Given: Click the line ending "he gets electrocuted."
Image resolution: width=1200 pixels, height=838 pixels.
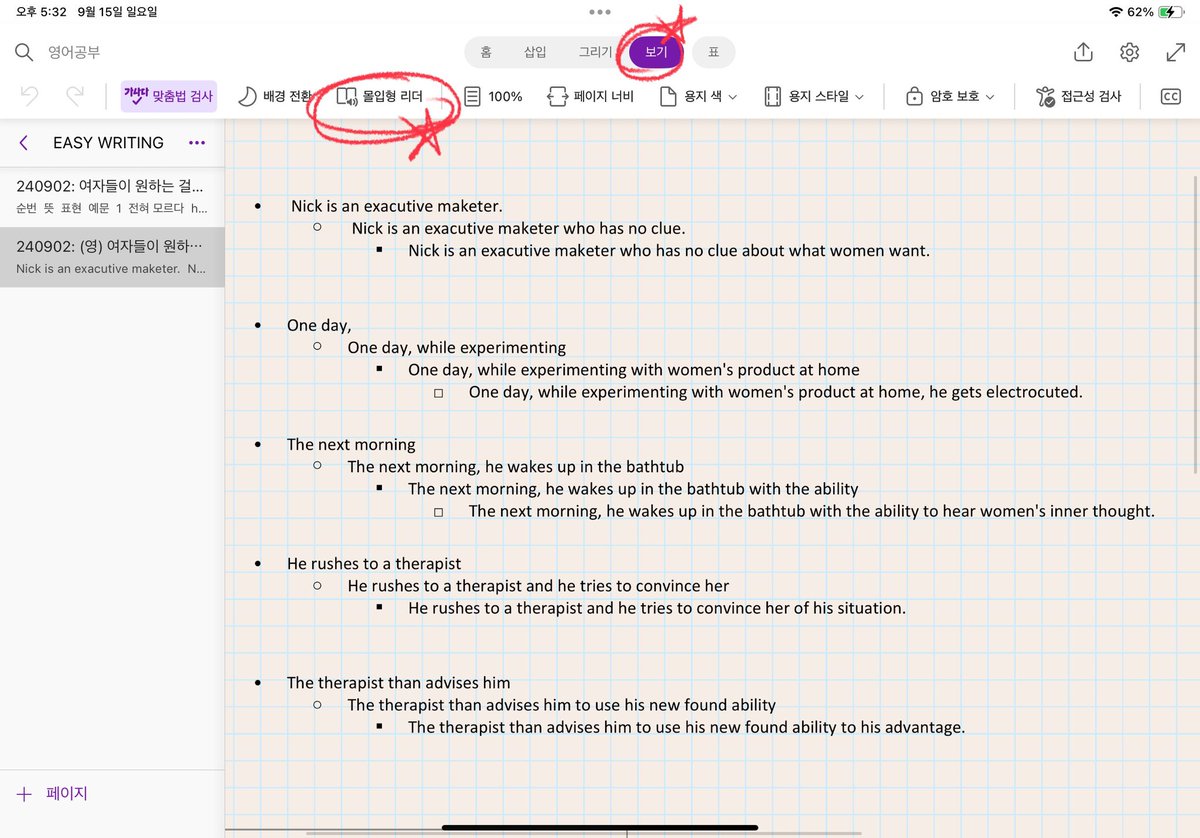Looking at the screenshot, I should coord(776,391).
